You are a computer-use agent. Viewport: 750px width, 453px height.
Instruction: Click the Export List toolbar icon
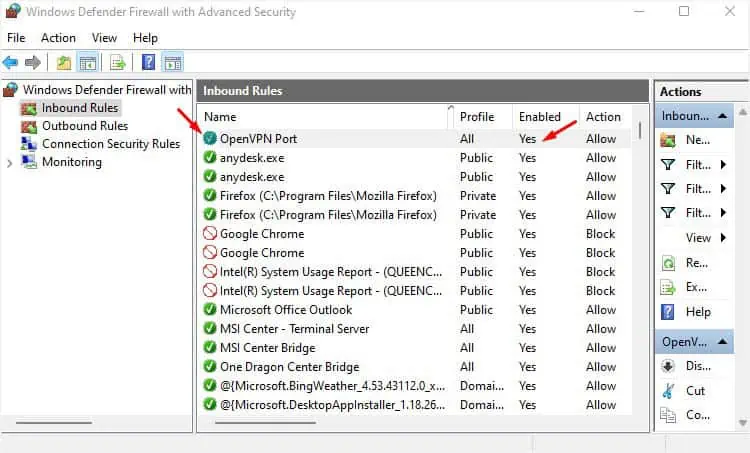[117, 62]
